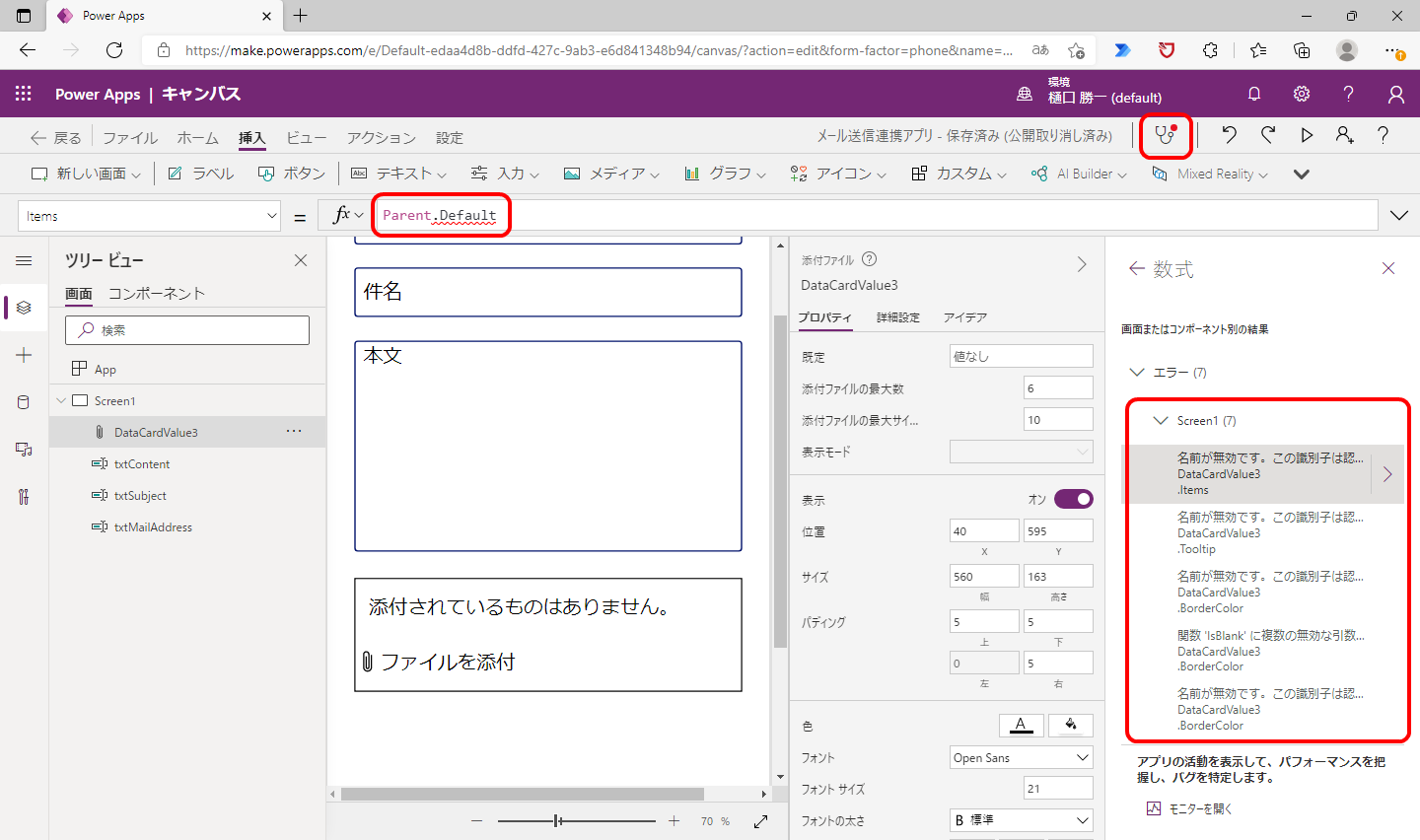
Task: Switch to the ビュー menu tab
Action: 306,138
